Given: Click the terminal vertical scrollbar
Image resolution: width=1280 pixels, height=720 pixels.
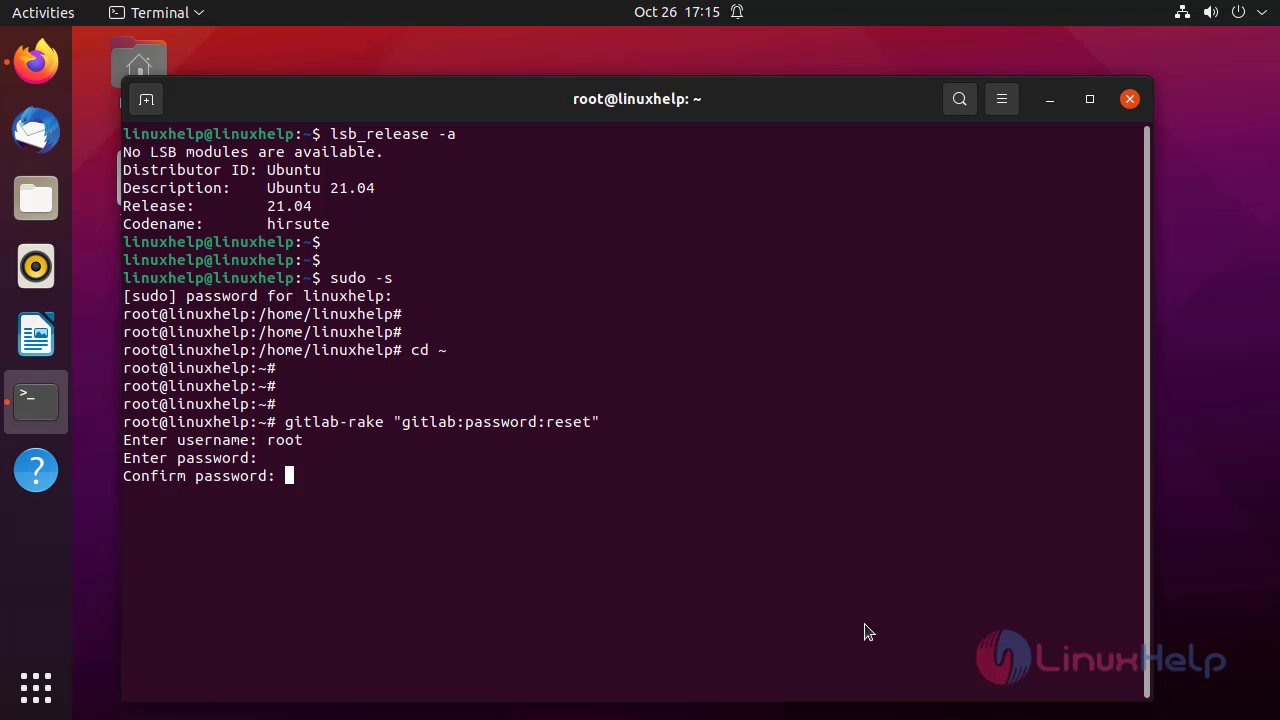Looking at the screenshot, I should point(1147,410).
